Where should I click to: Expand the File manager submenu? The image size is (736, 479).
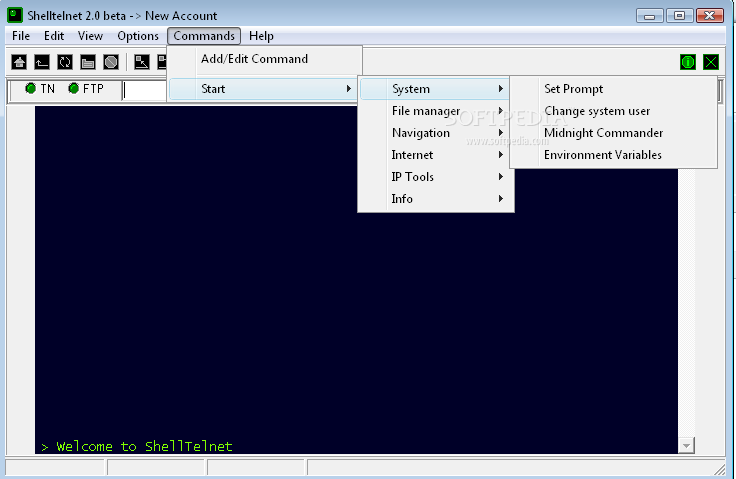[435, 111]
